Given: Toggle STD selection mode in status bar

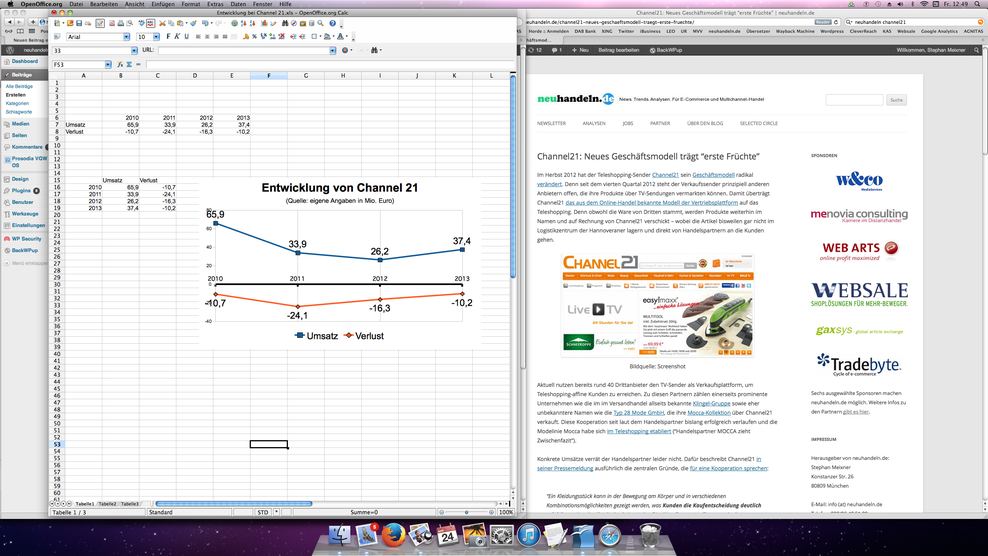Looking at the screenshot, I should coord(263,513).
